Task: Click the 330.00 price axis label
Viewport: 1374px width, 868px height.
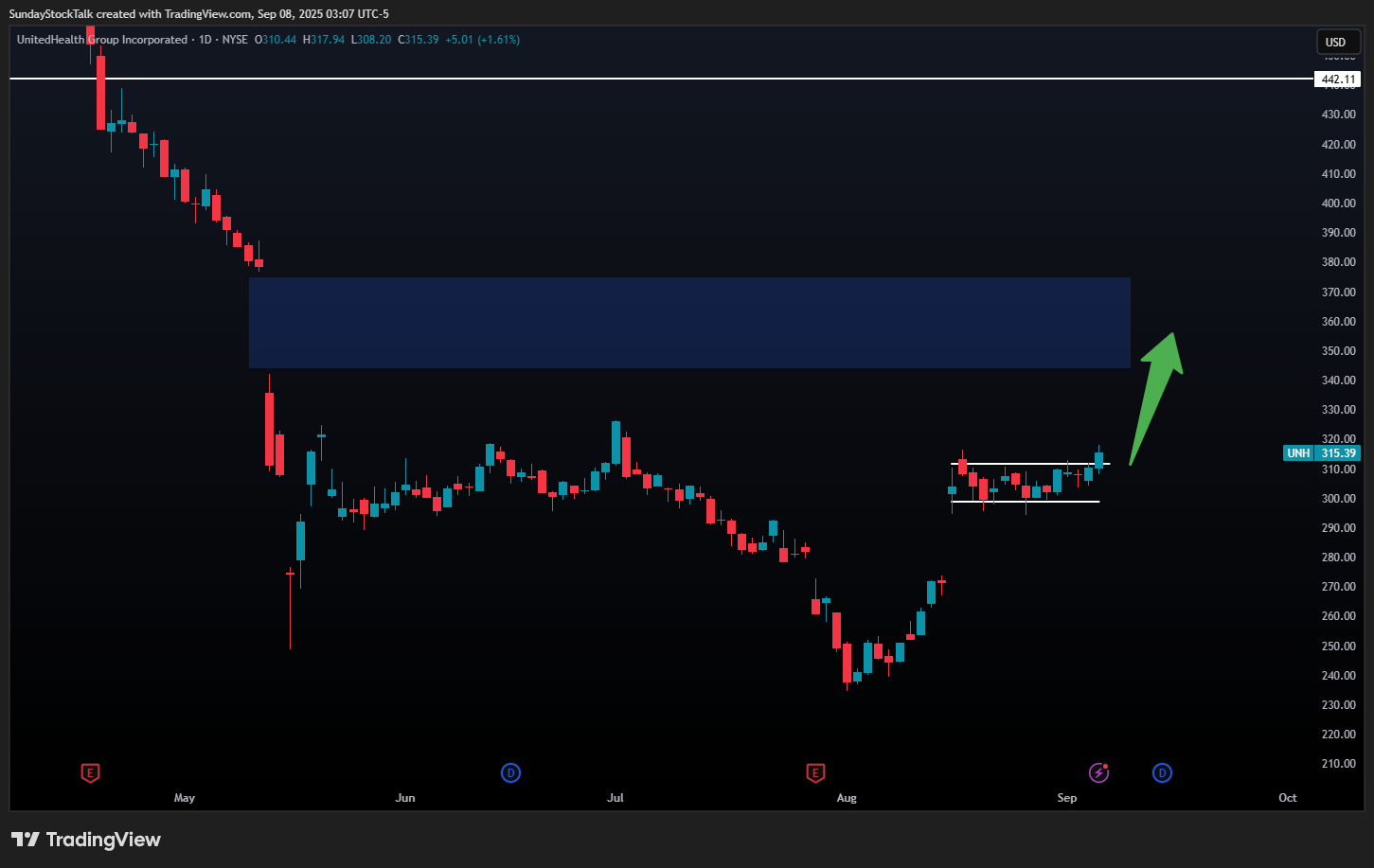Action: (1338, 410)
